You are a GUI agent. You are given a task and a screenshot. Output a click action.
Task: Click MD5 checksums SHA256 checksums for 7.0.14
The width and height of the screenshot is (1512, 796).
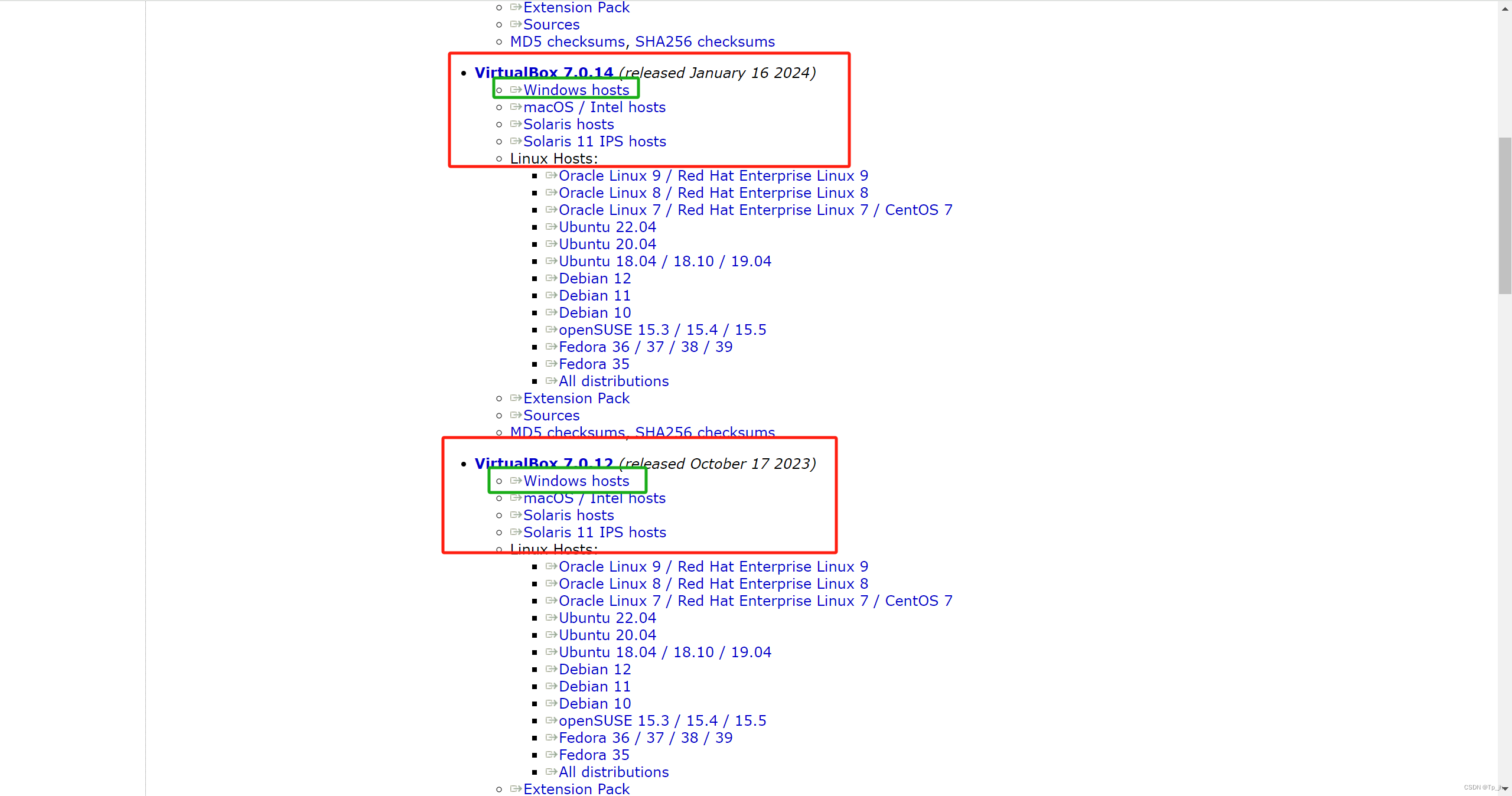click(642, 432)
